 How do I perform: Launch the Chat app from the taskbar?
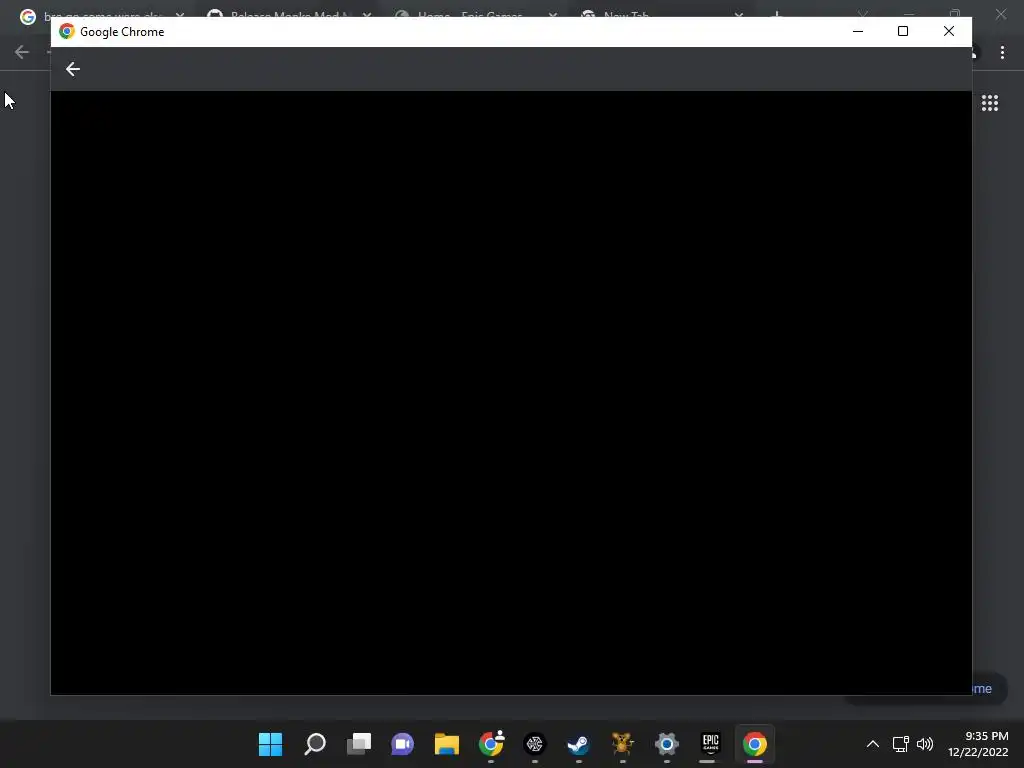(402, 744)
